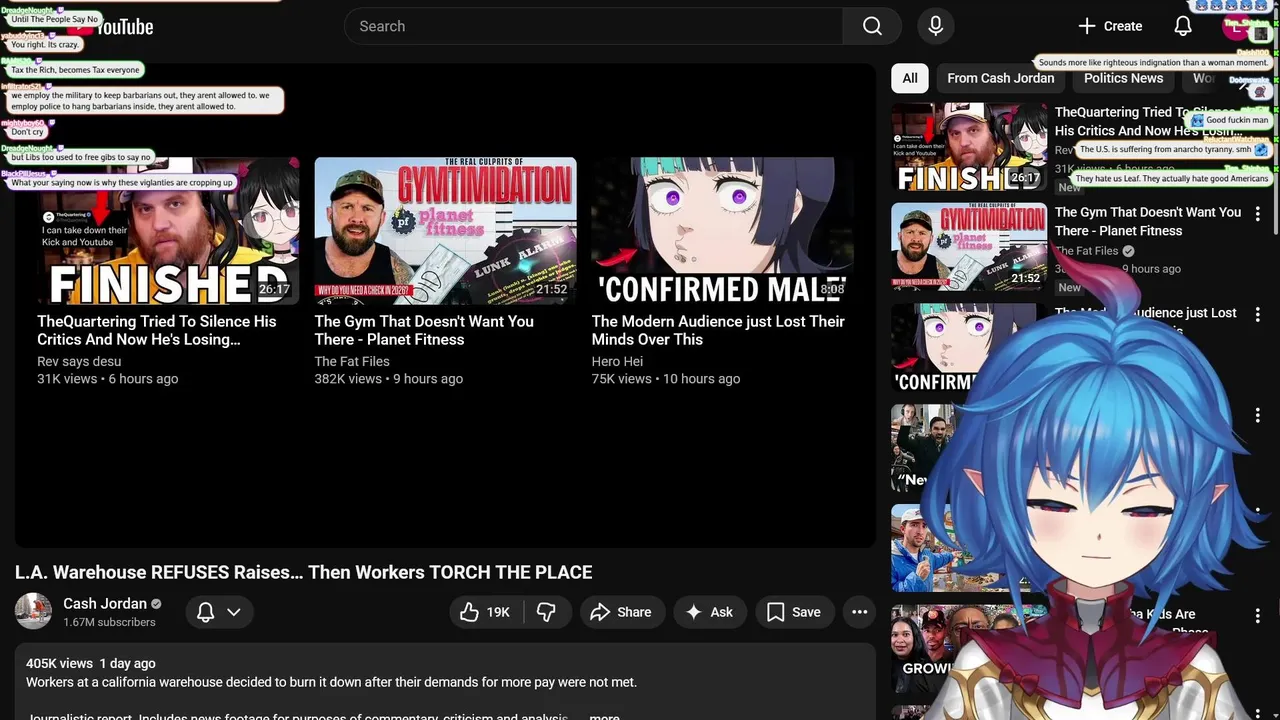Open The Fat Files channel in sidebar
This screenshot has width=1280, height=720.
(x=1087, y=251)
